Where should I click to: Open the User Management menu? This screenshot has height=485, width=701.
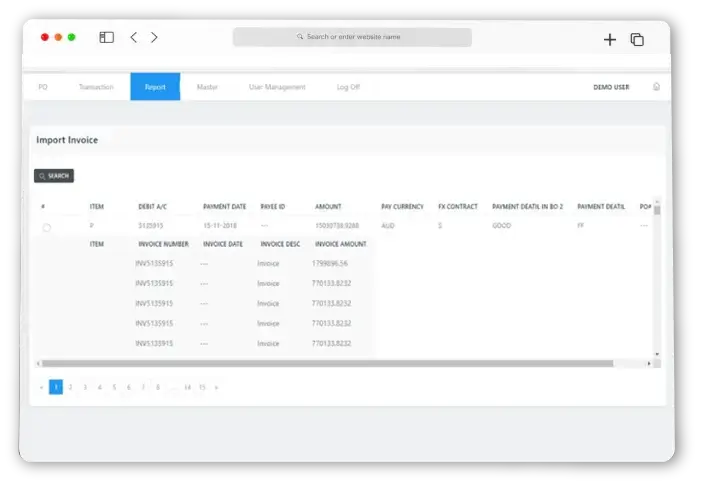click(x=277, y=87)
